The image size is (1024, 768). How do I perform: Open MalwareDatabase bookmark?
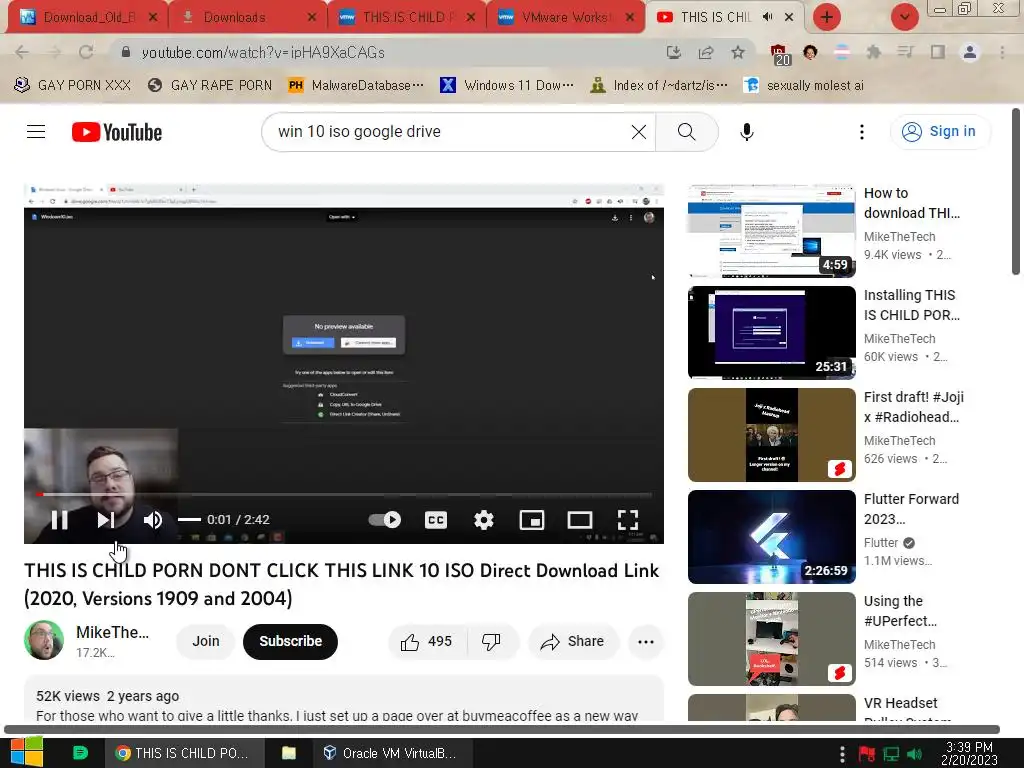pyautogui.click(x=356, y=85)
